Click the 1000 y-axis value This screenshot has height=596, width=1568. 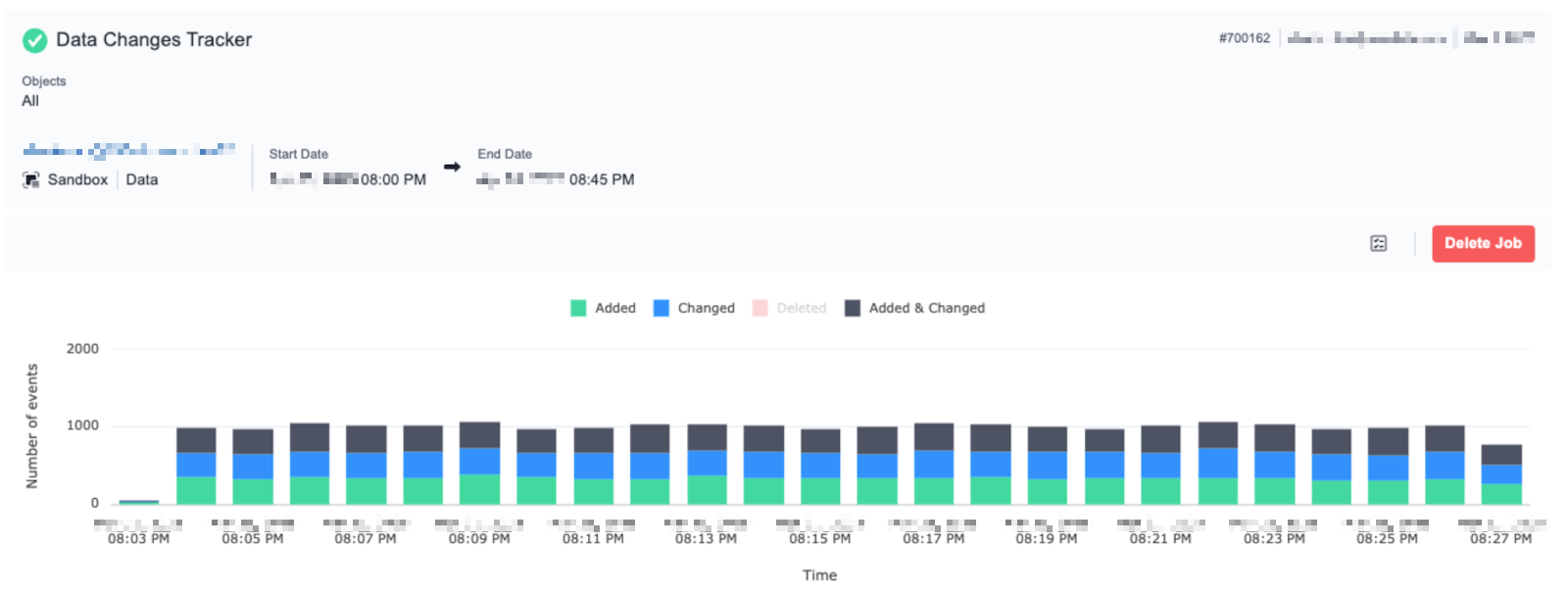click(82, 425)
